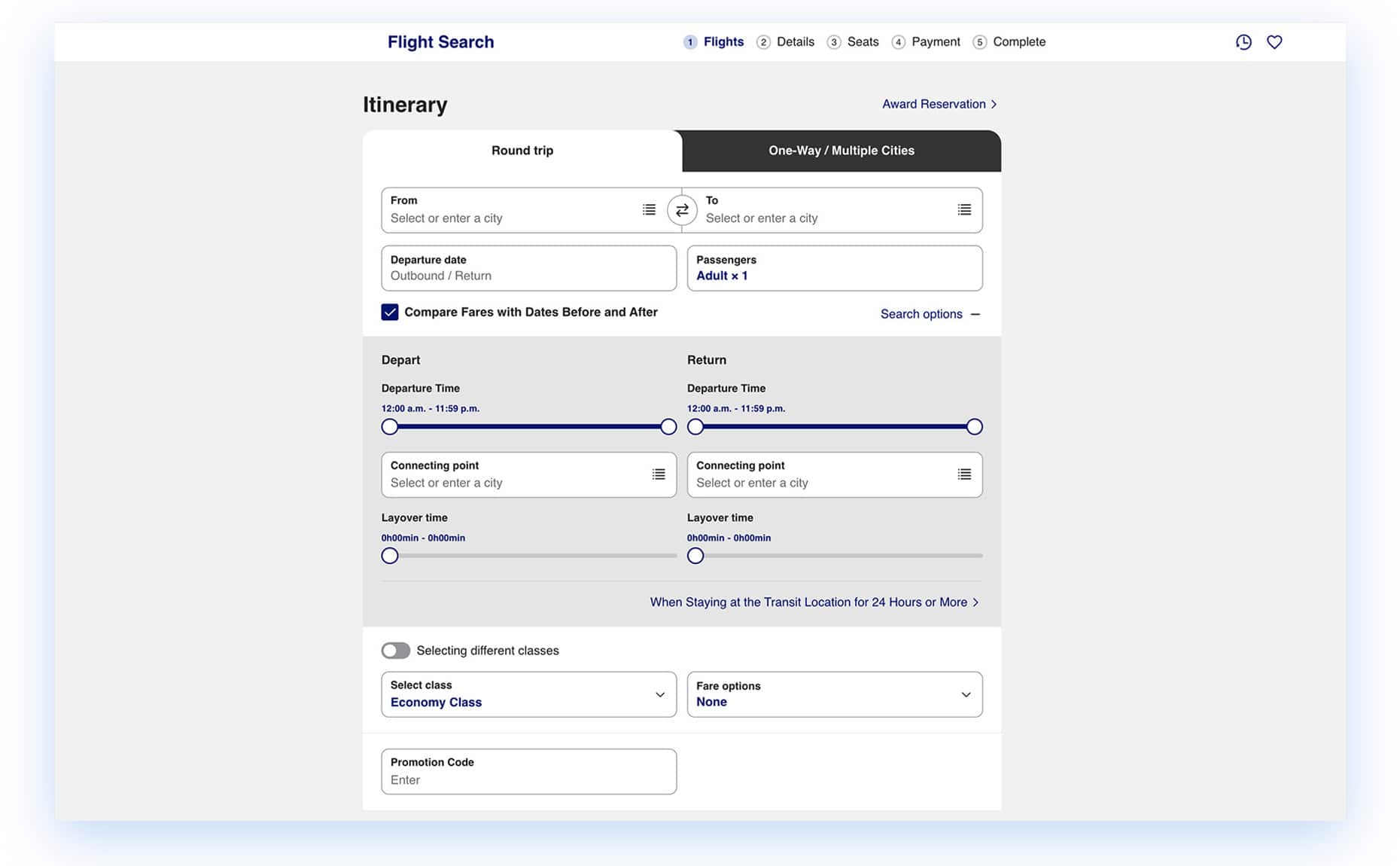Open favorites with the heart icon
This screenshot has width=1400, height=866.
(1274, 42)
